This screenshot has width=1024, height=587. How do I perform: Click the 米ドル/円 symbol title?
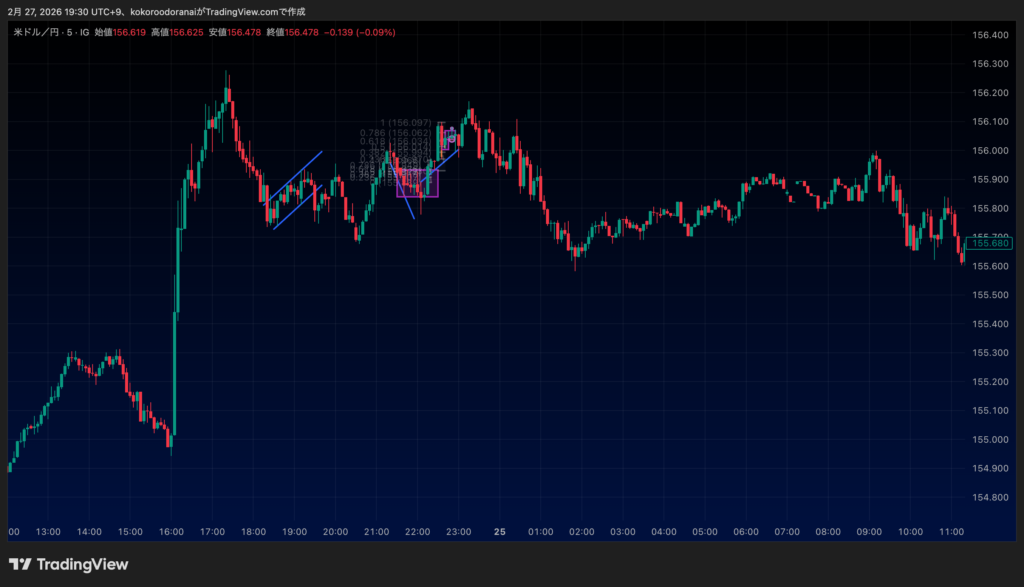tap(37, 32)
